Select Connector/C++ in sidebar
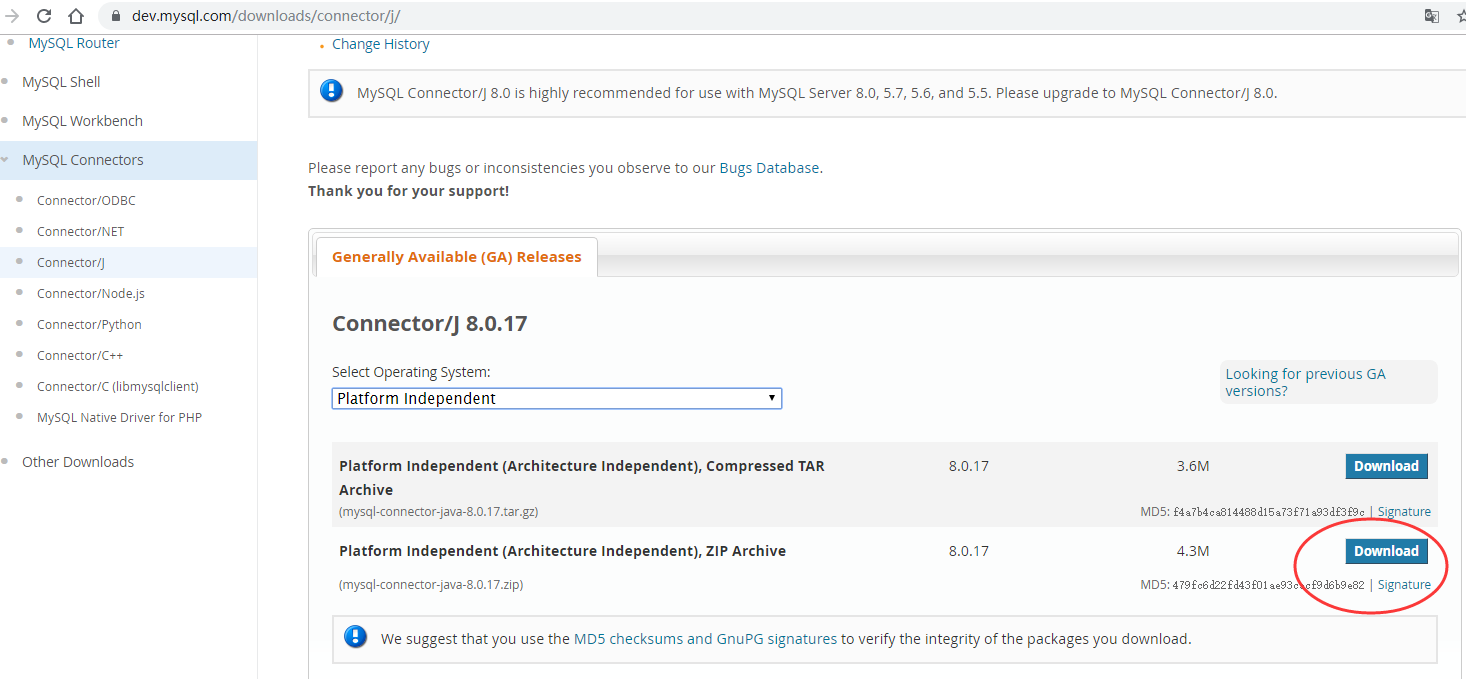 click(x=80, y=355)
